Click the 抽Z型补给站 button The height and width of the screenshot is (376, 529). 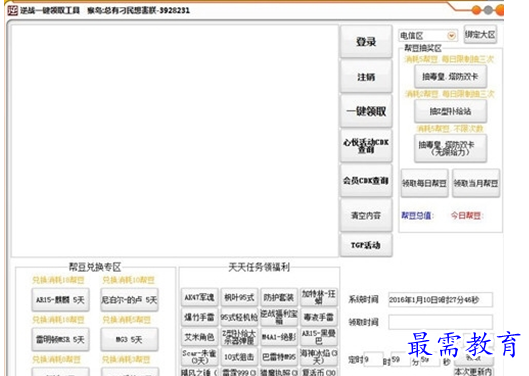[x=450, y=111]
